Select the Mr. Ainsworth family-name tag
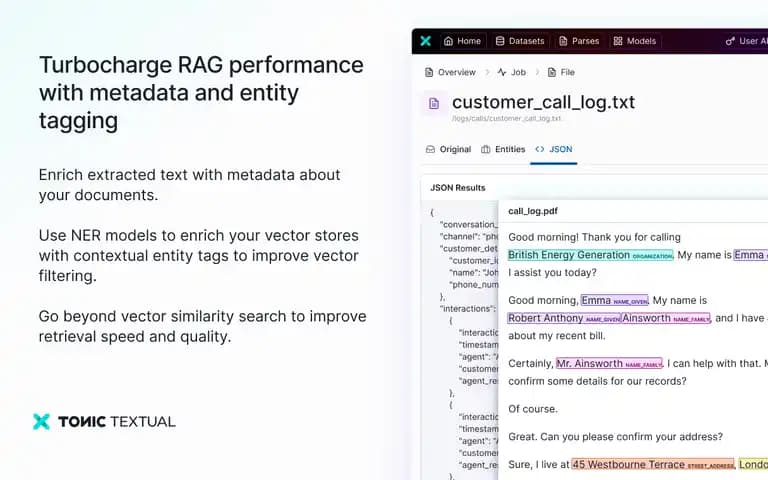The height and width of the screenshot is (480, 768). tap(609, 363)
